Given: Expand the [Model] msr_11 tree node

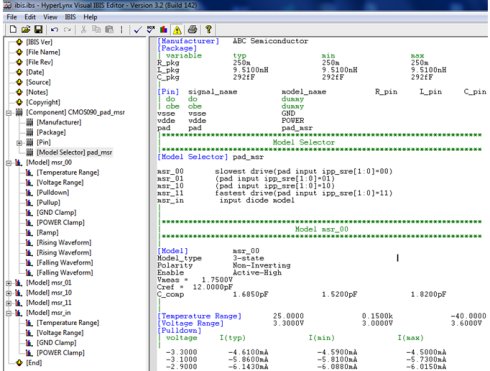Looking at the screenshot, I should coord(9,303).
